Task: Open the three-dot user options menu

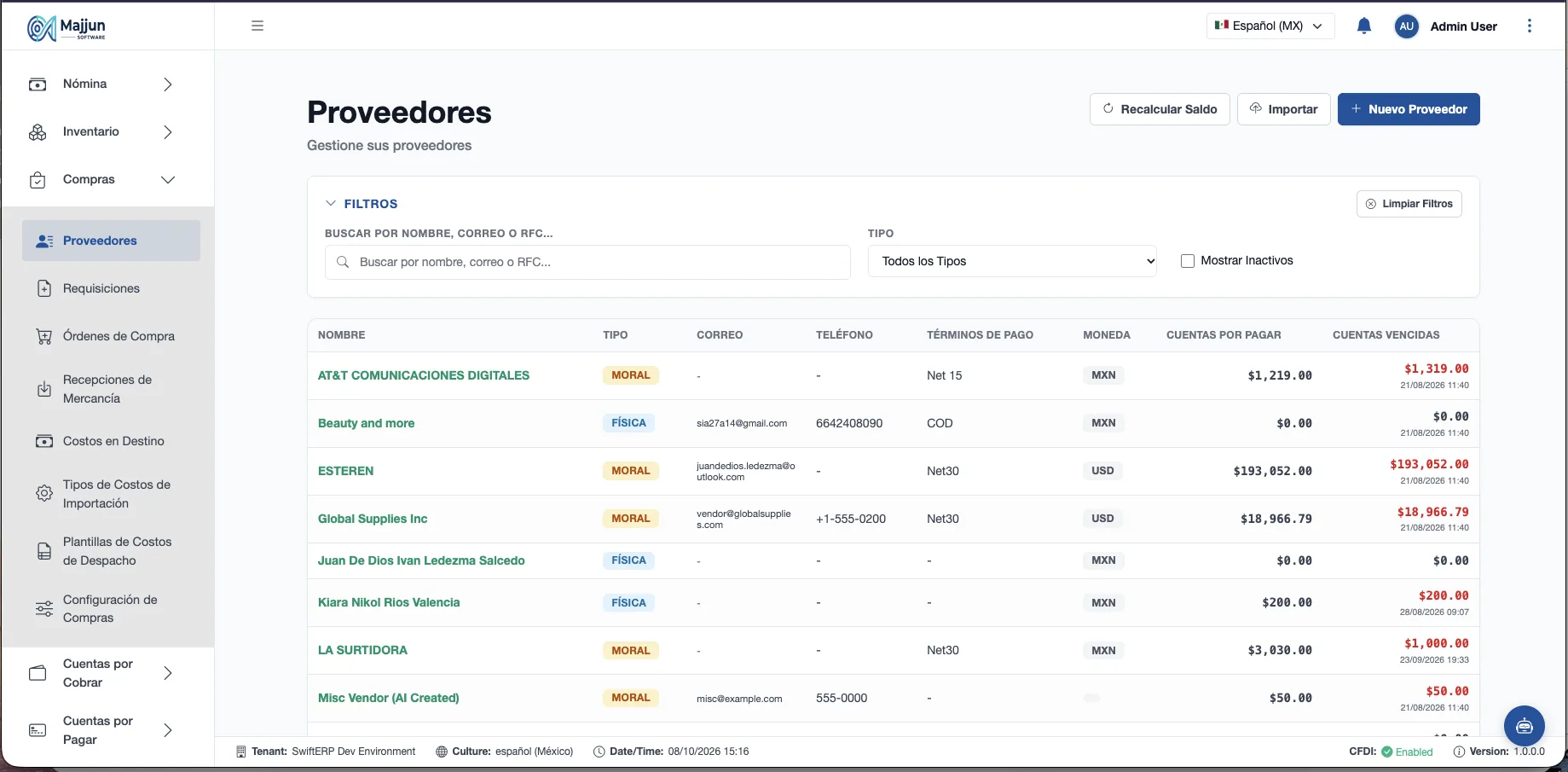Action: tap(1530, 26)
